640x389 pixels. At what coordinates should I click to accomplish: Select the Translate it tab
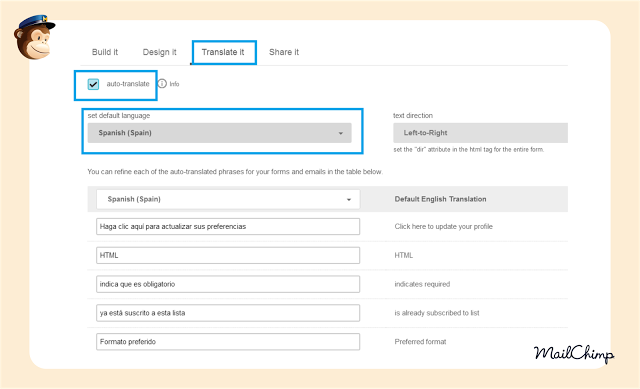point(223,52)
